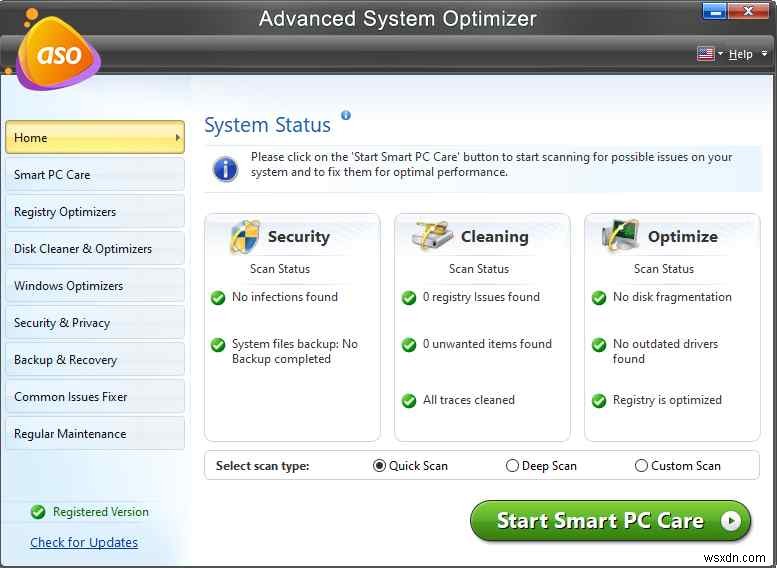Open the language flag dropdown arrow
The width and height of the screenshot is (777, 568).
point(720,53)
